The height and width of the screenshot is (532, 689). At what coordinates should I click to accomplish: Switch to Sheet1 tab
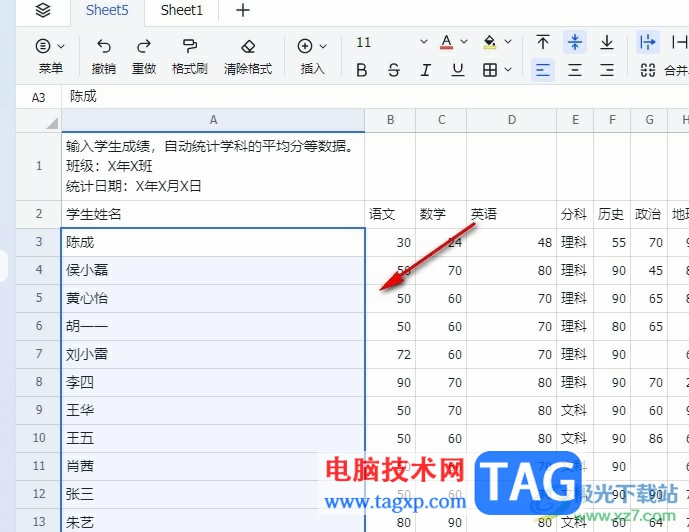coord(181,10)
